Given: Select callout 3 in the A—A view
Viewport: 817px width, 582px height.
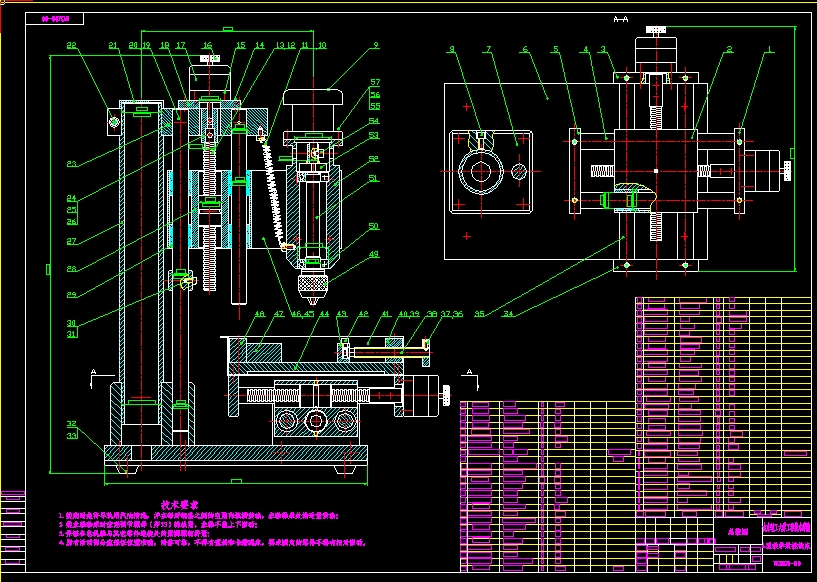Looking at the screenshot, I should (603, 49).
